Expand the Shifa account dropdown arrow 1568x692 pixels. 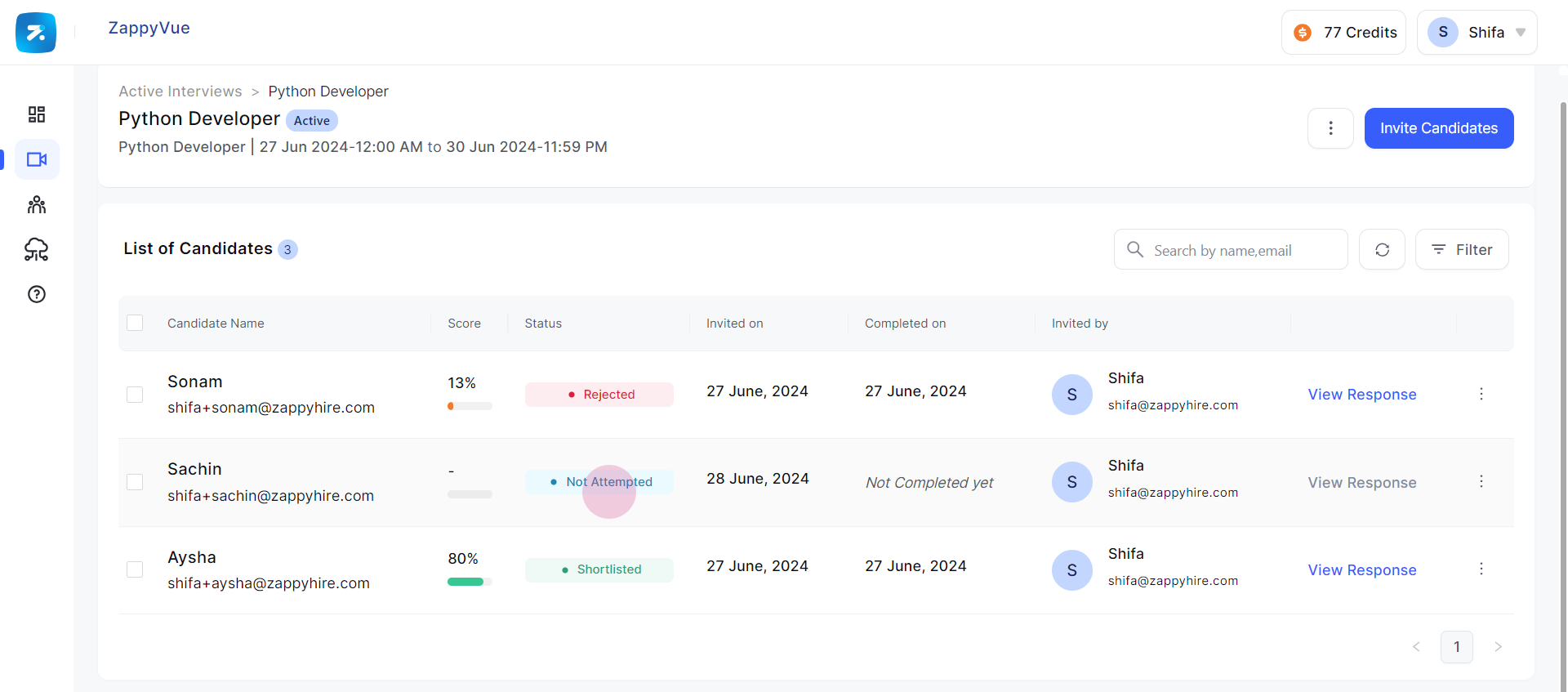(1521, 33)
